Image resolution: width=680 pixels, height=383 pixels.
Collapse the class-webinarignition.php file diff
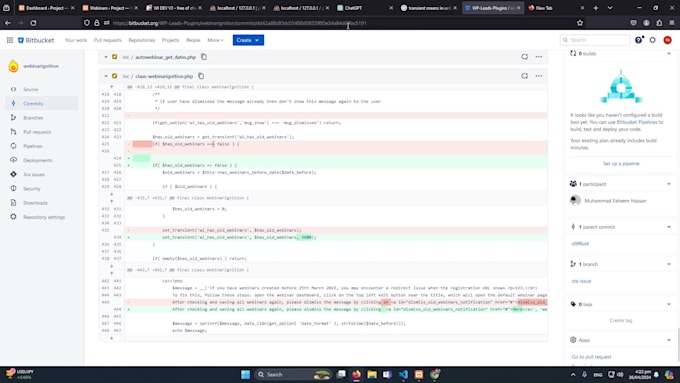pos(106,76)
